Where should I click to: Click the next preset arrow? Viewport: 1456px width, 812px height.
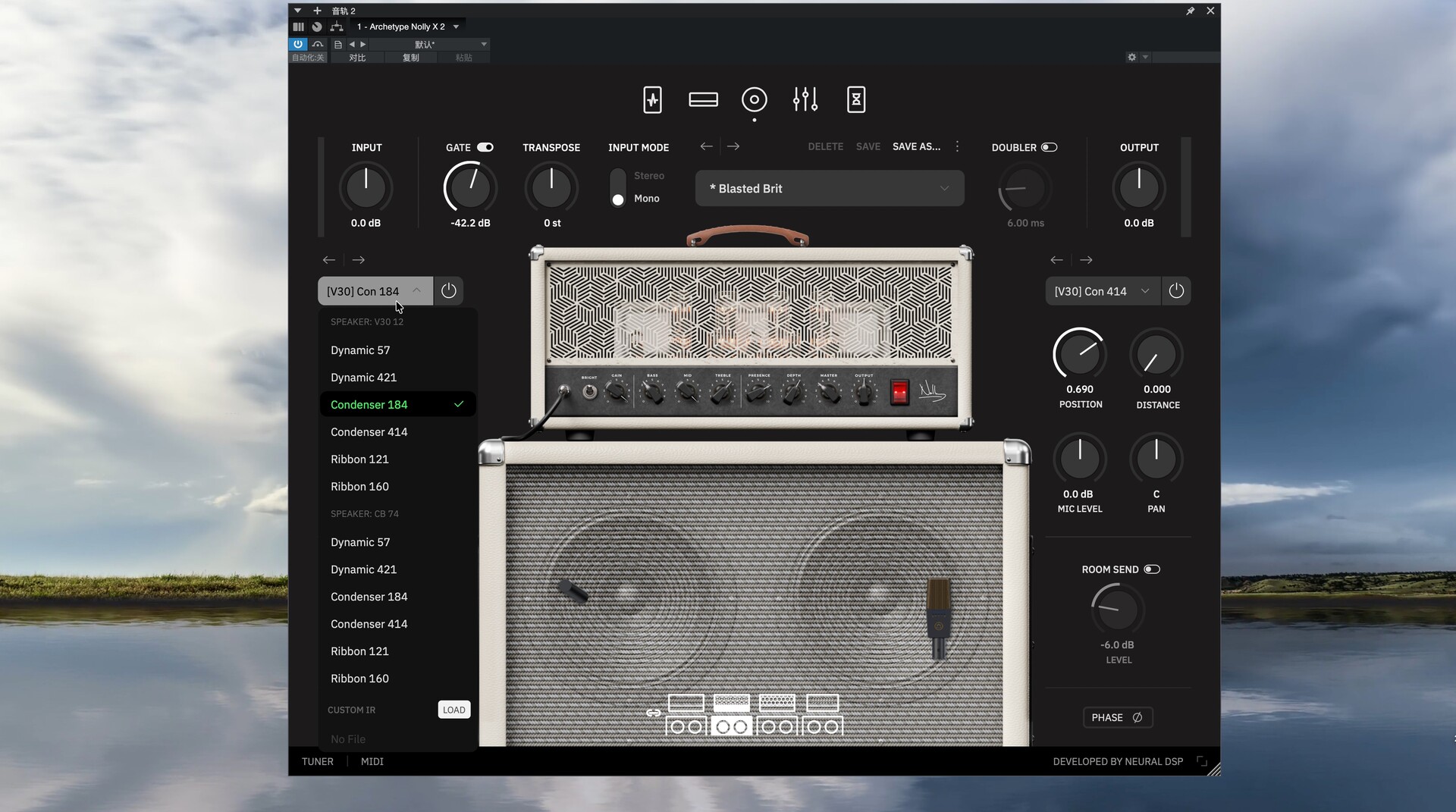[x=733, y=146]
